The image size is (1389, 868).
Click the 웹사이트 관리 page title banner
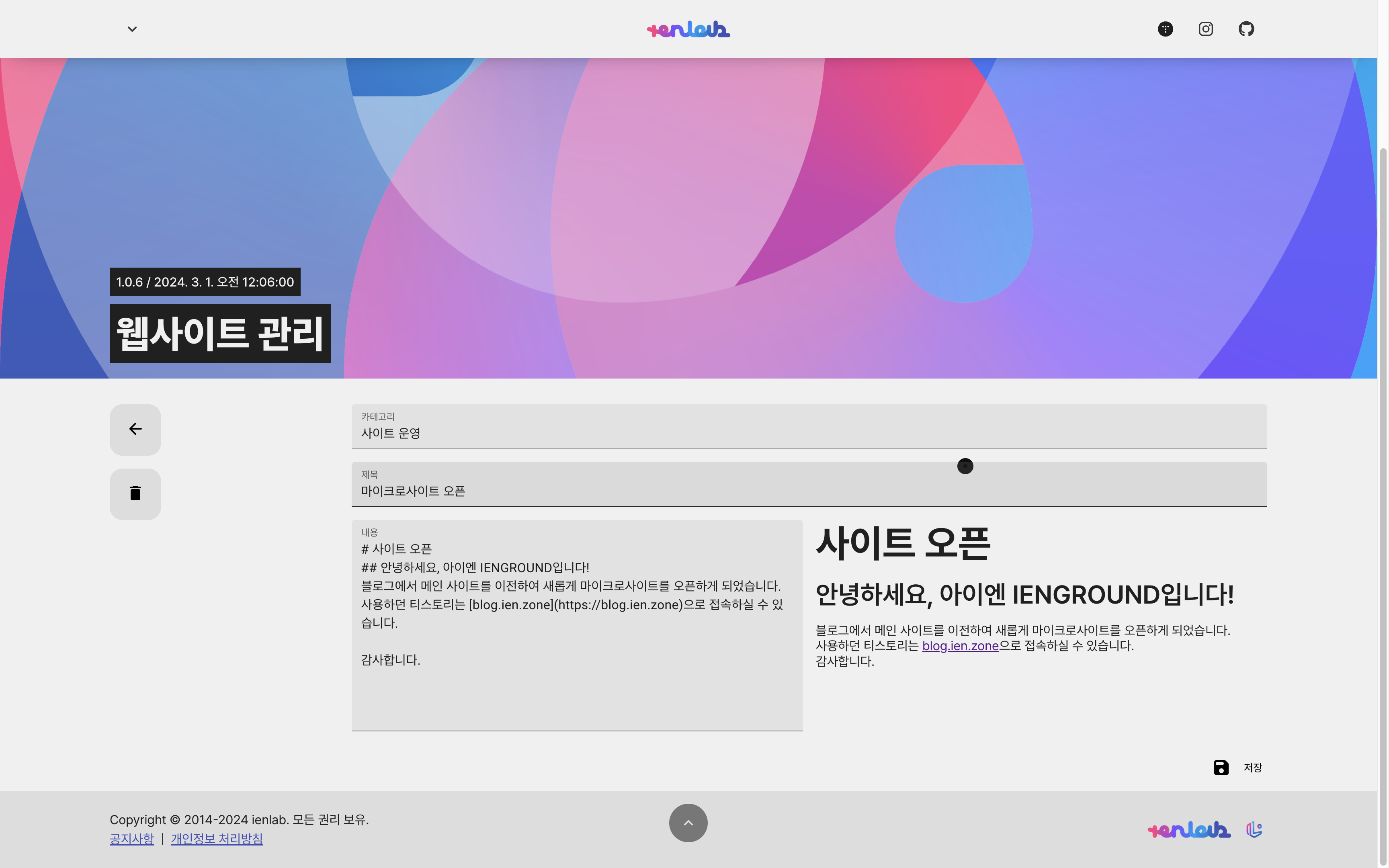click(220, 334)
